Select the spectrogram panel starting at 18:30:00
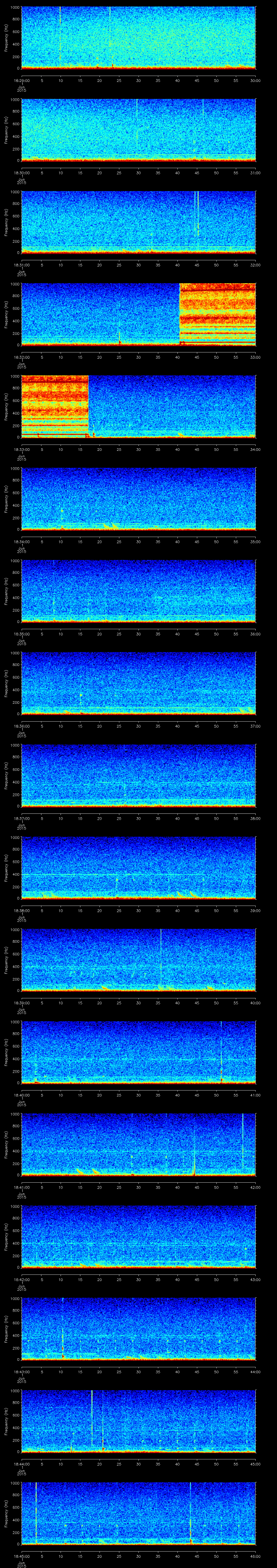The image size is (277, 1568). (138, 130)
